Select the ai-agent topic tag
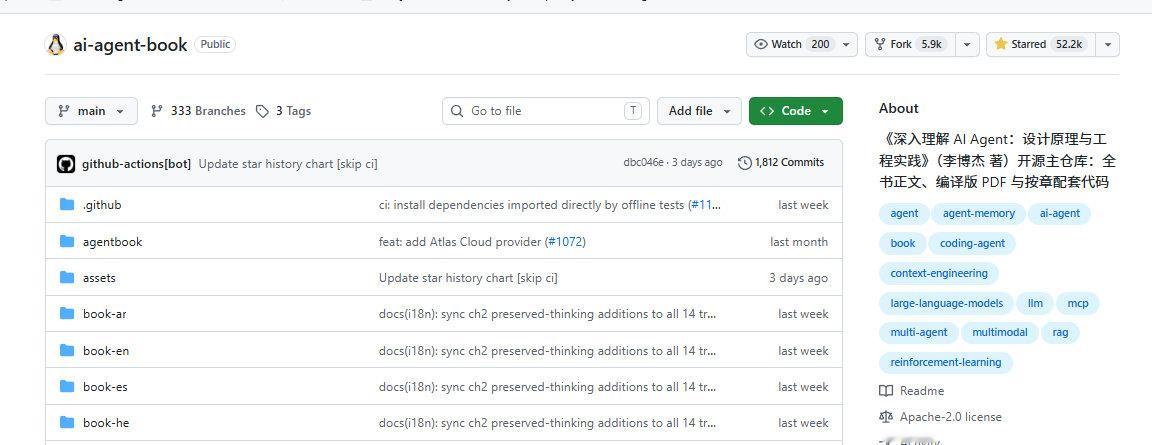Screen dimensions: 1152x445 [x=1059, y=214]
